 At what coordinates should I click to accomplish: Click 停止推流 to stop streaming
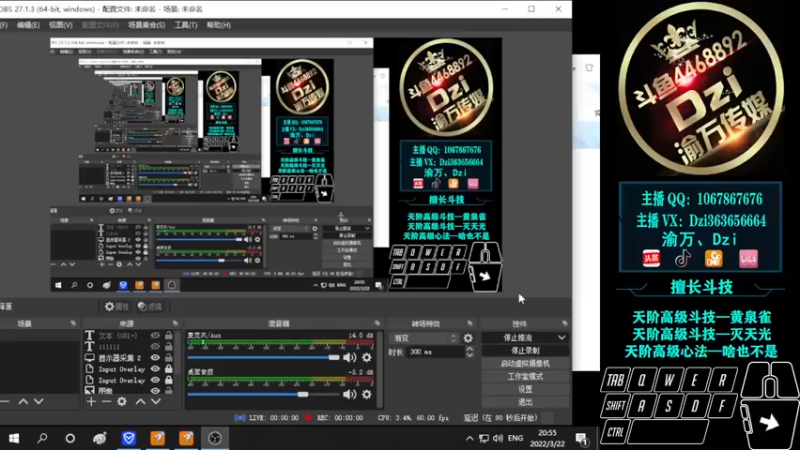pyautogui.click(x=518, y=337)
